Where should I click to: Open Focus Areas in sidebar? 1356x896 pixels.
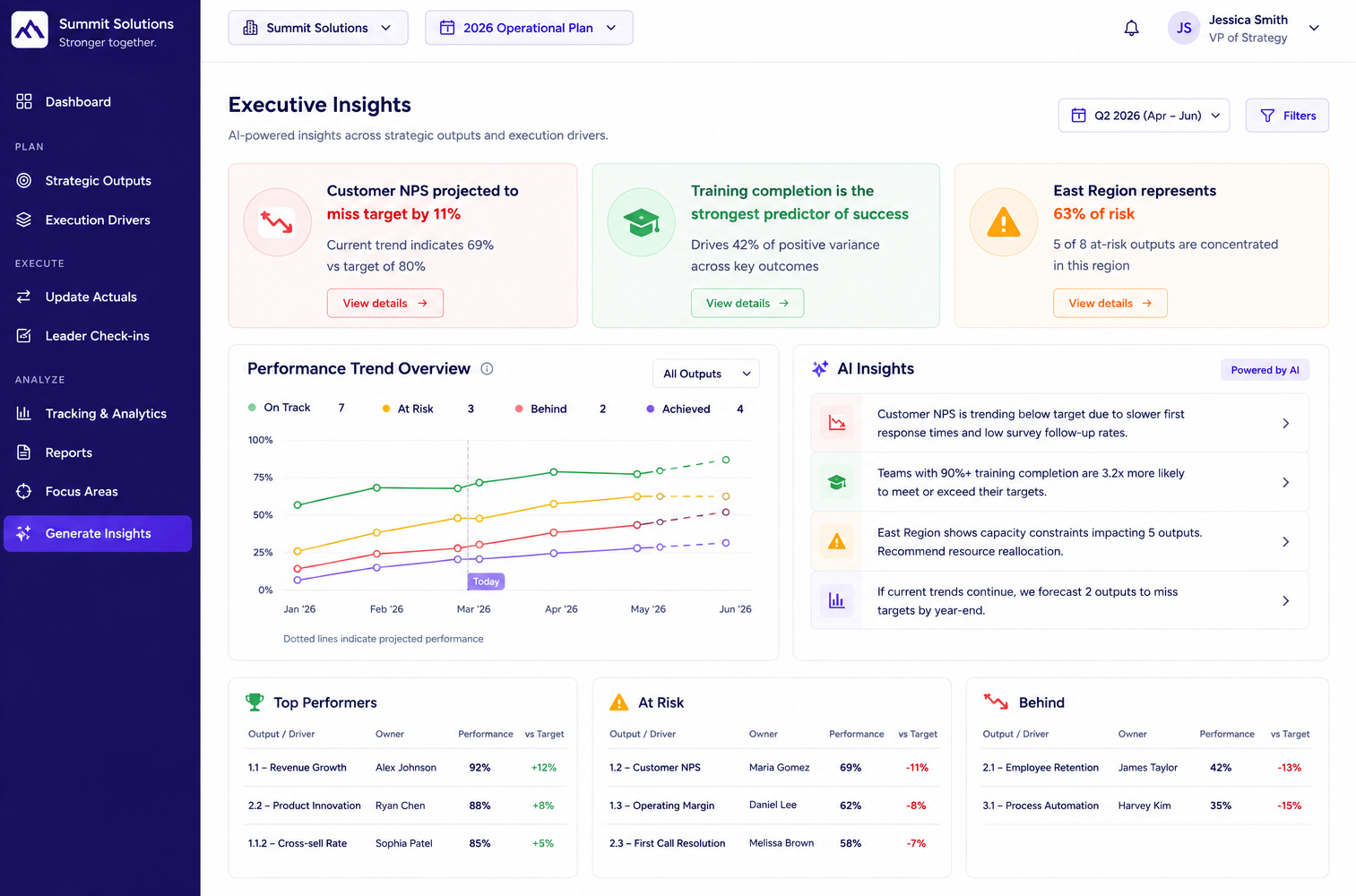point(98,491)
